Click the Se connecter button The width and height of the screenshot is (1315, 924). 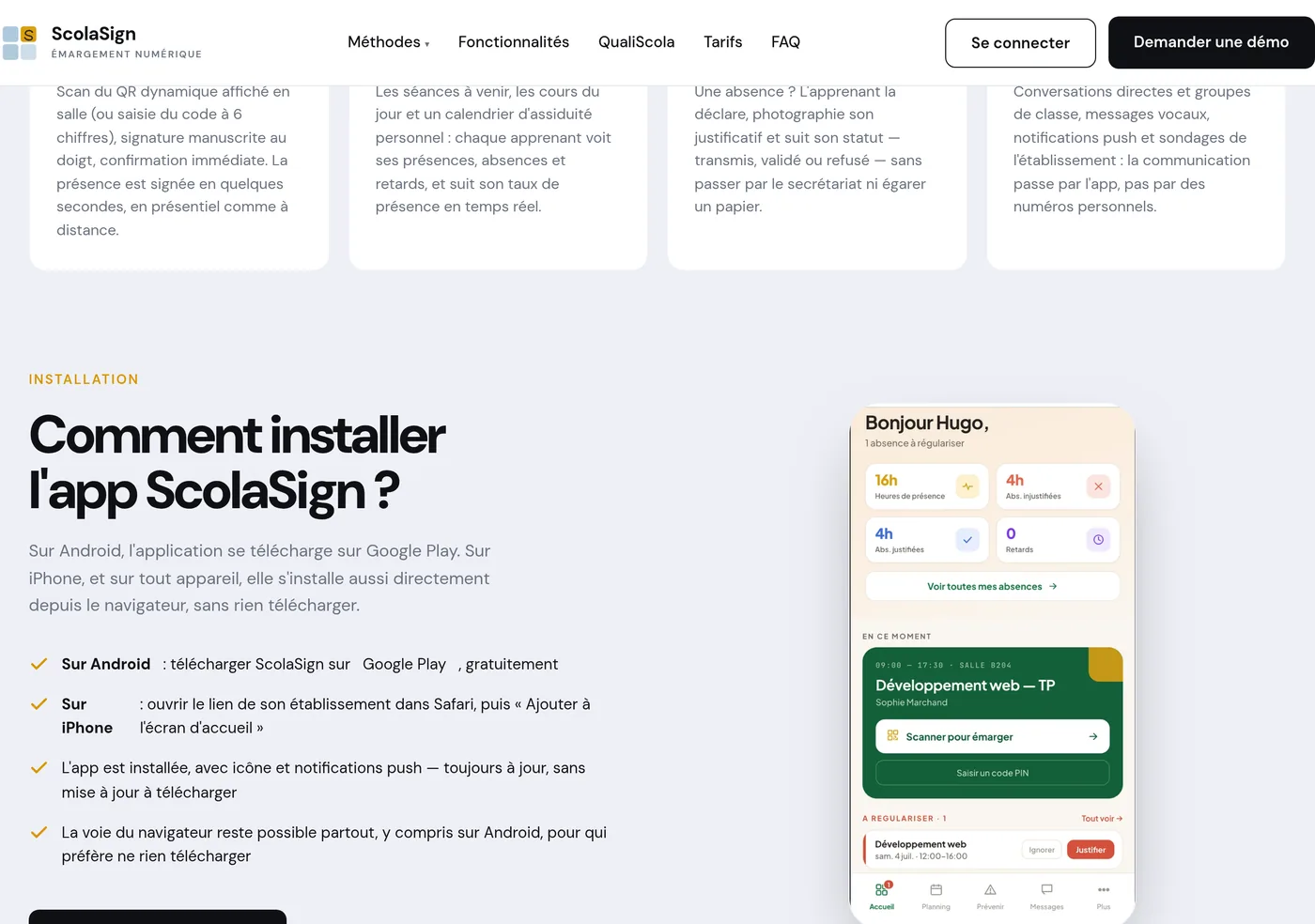(x=1020, y=43)
